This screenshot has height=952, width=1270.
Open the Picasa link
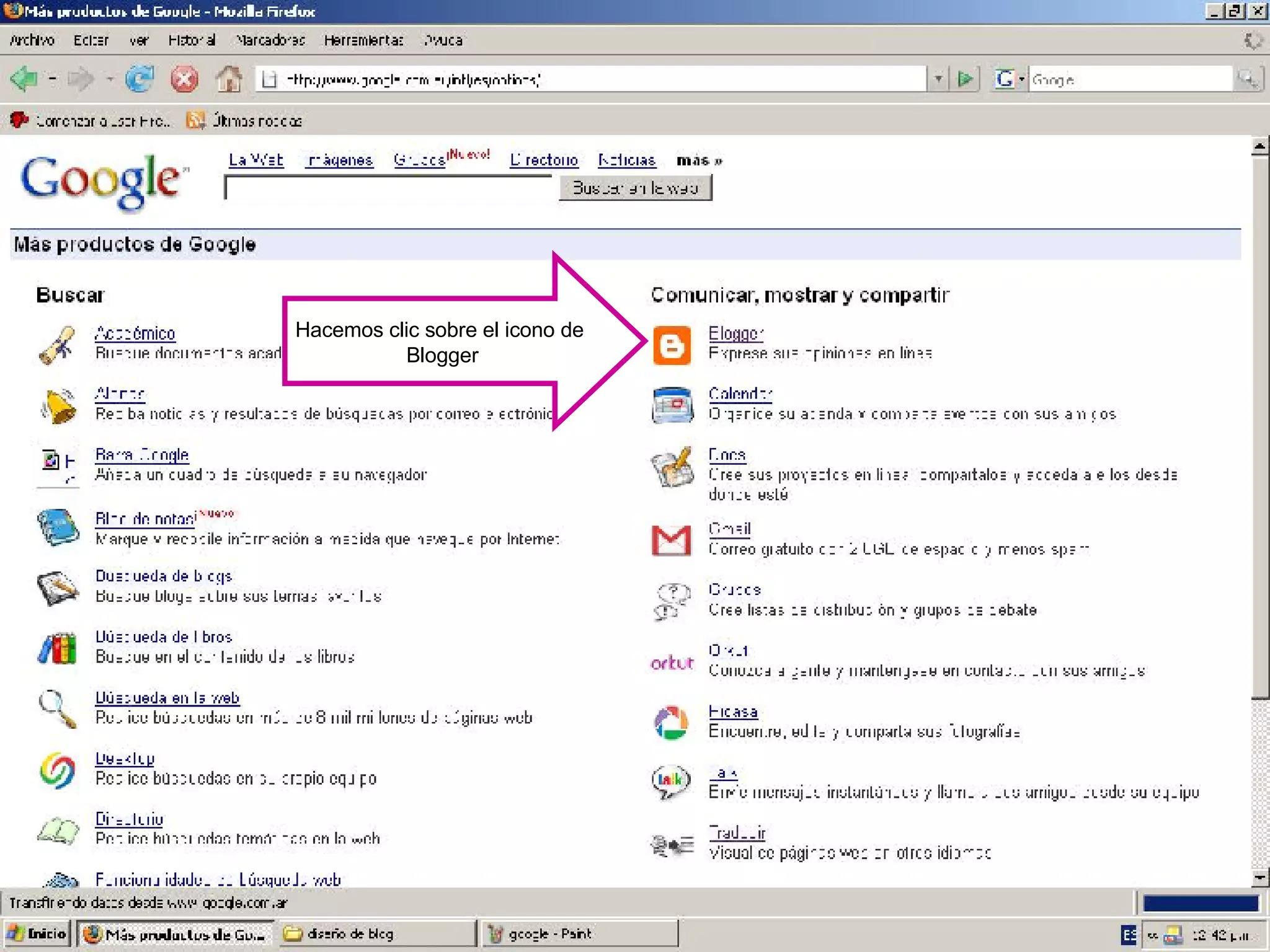coord(733,712)
